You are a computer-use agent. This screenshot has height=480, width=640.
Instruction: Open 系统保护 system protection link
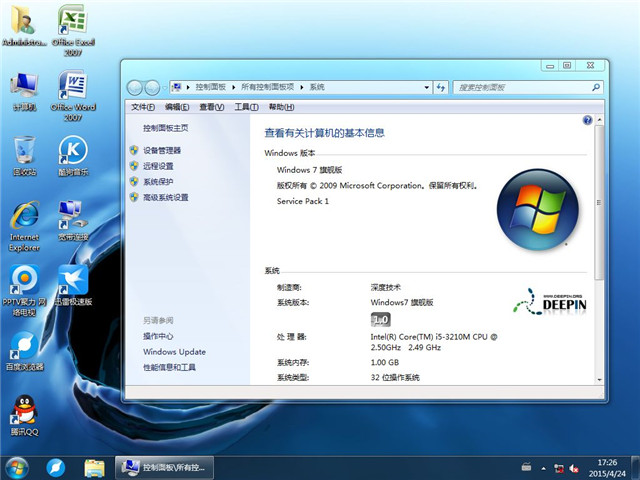pos(158,182)
